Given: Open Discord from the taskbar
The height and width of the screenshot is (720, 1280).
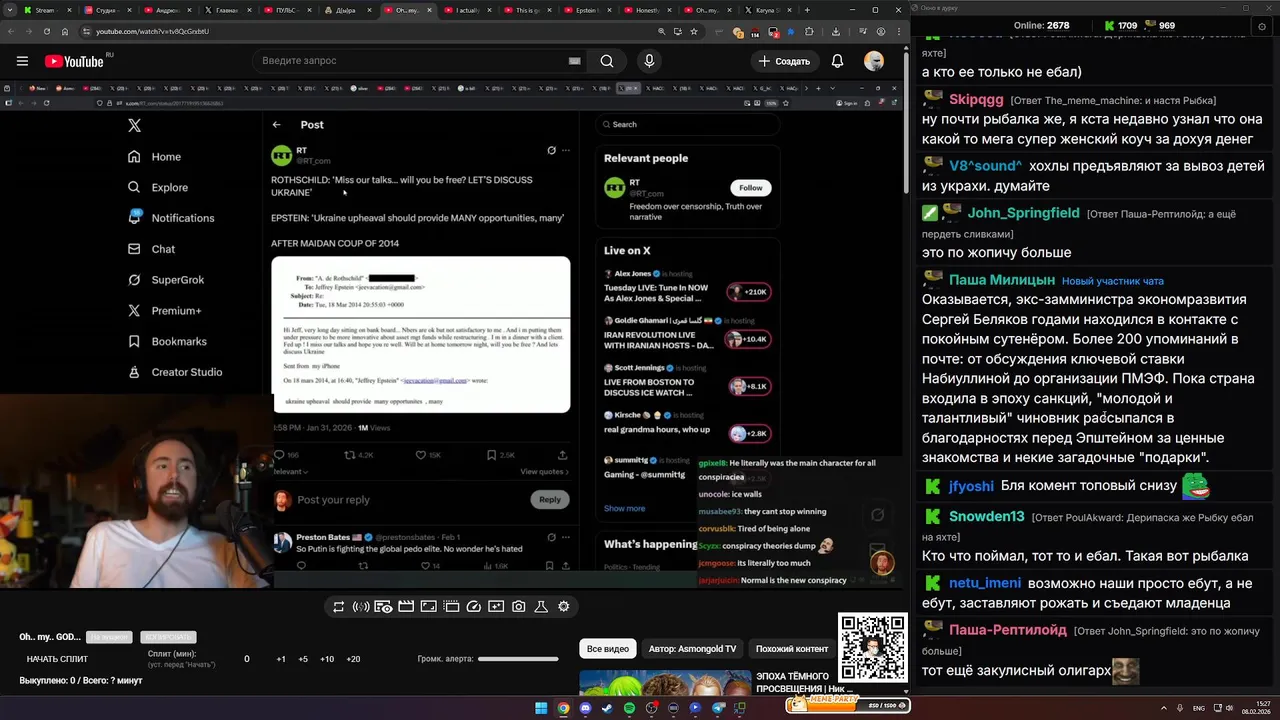Looking at the screenshot, I should pos(585,708).
